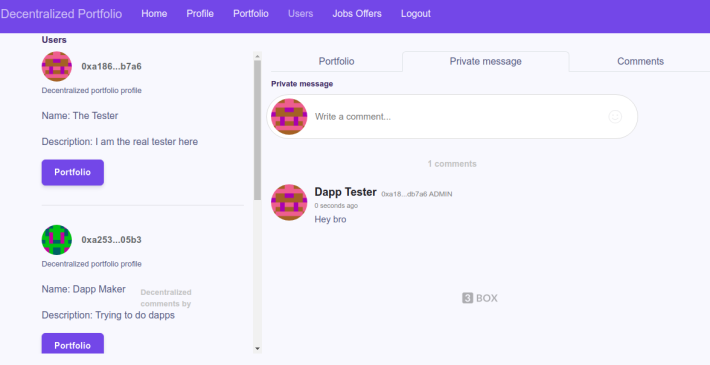The height and width of the screenshot is (365, 710).
Task: Go to Profile in the navbar
Action: coord(200,14)
